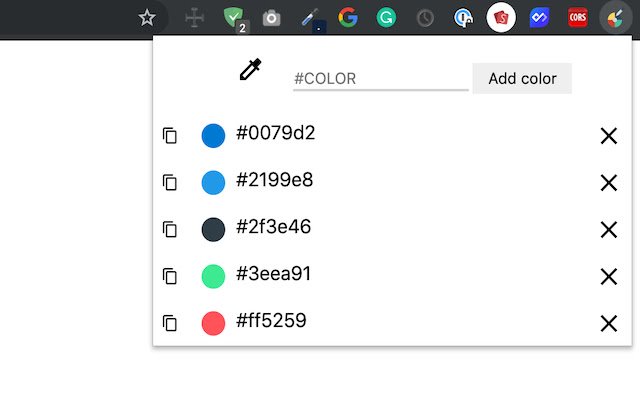Click the #ff5259 hex text
This screenshot has height=400, width=640.
pyautogui.click(x=271, y=321)
